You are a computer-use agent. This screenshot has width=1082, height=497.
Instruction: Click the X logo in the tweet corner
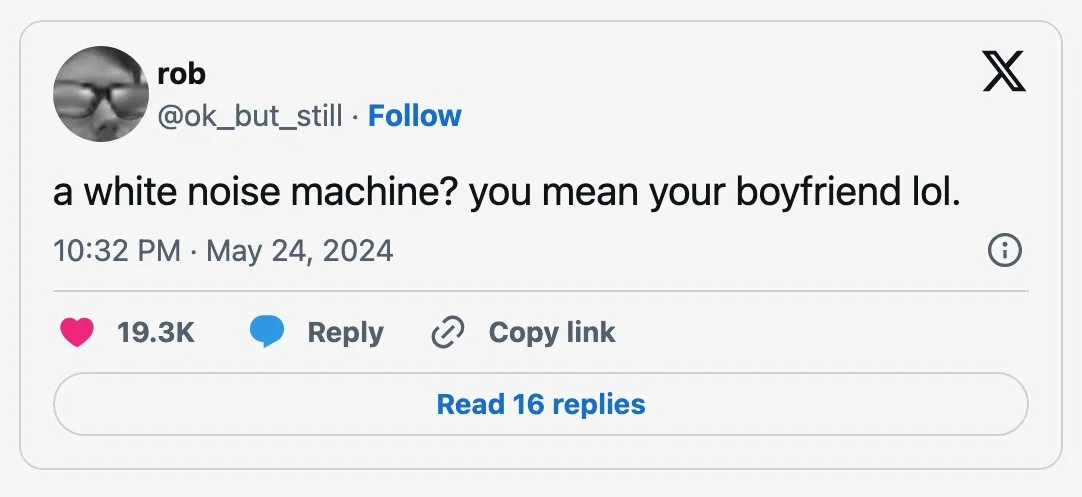tap(1004, 71)
